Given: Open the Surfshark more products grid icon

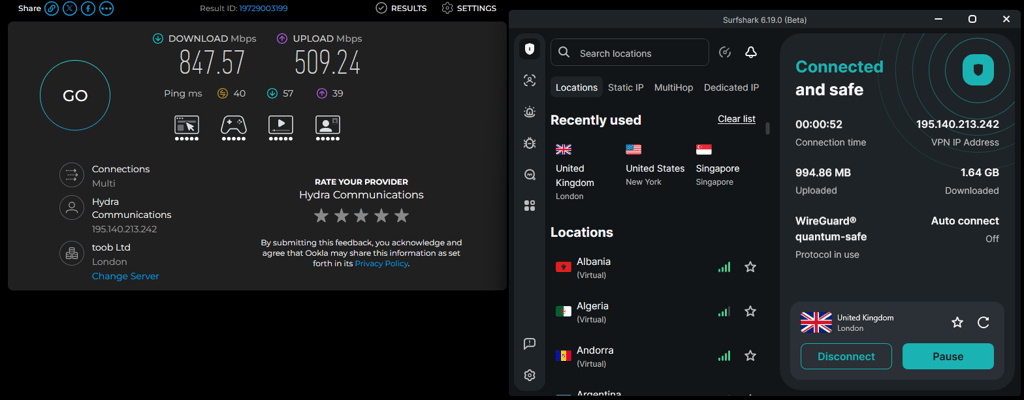Looking at the screenshot, I should (x=530, y=206).
